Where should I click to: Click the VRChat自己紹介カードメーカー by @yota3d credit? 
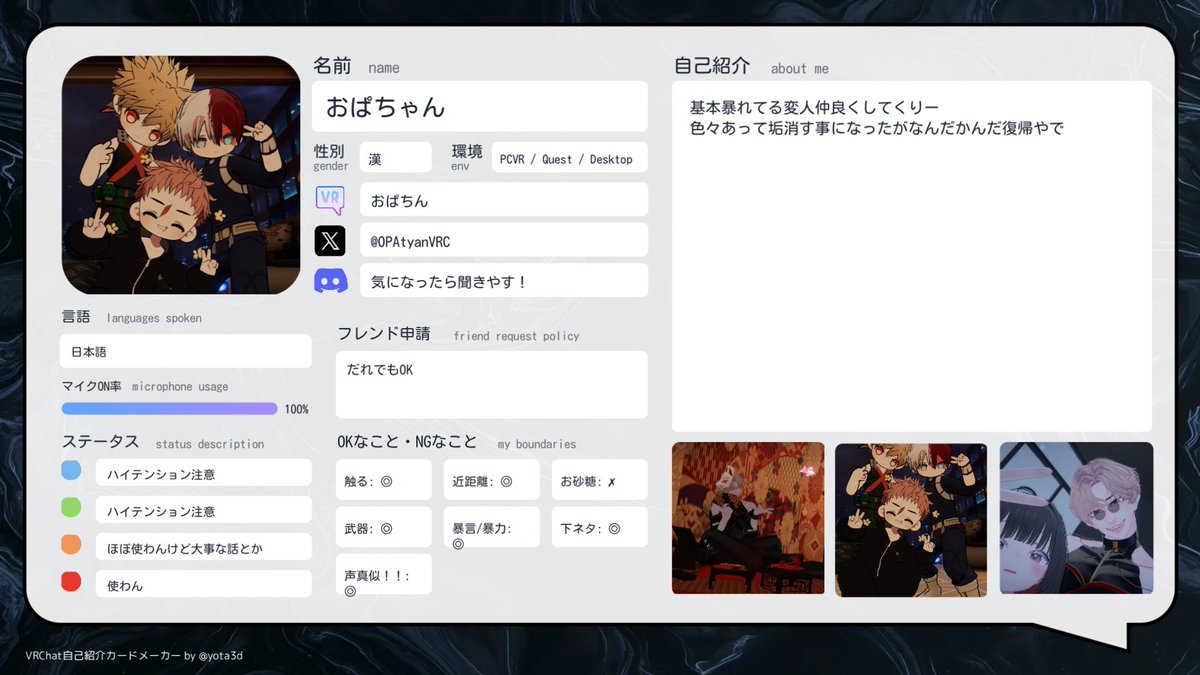(134, 656)
